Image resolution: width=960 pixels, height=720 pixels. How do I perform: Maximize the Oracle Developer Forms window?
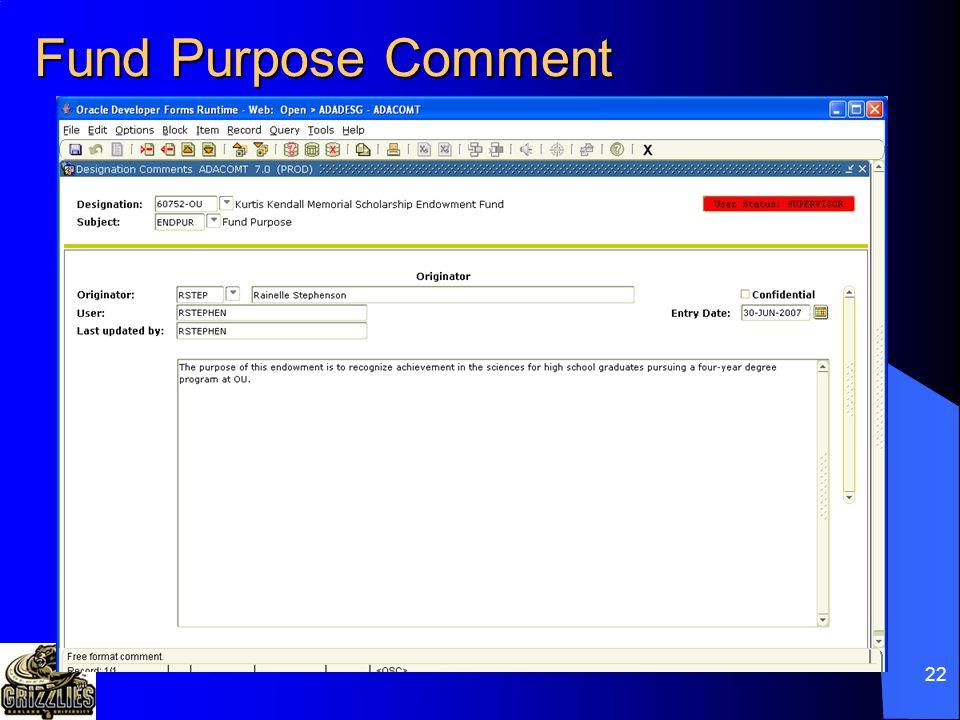857,110
